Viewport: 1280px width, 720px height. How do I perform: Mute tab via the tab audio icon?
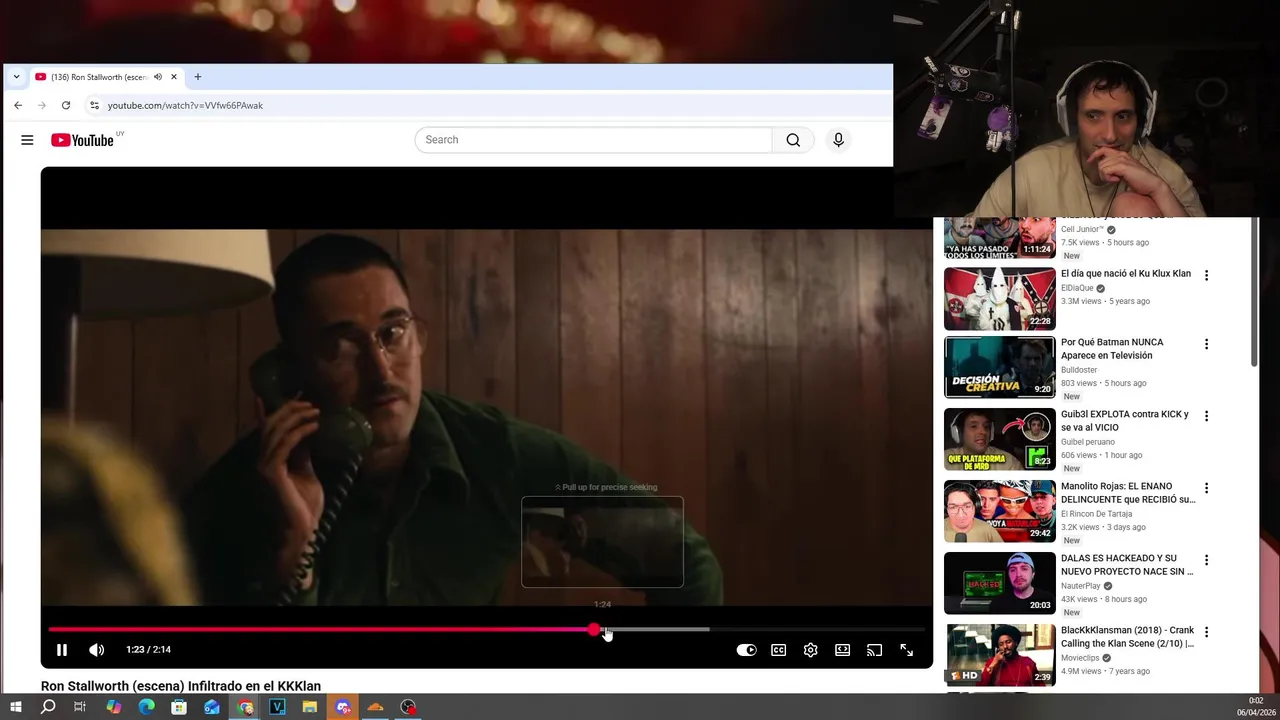(x=157, y=77)
